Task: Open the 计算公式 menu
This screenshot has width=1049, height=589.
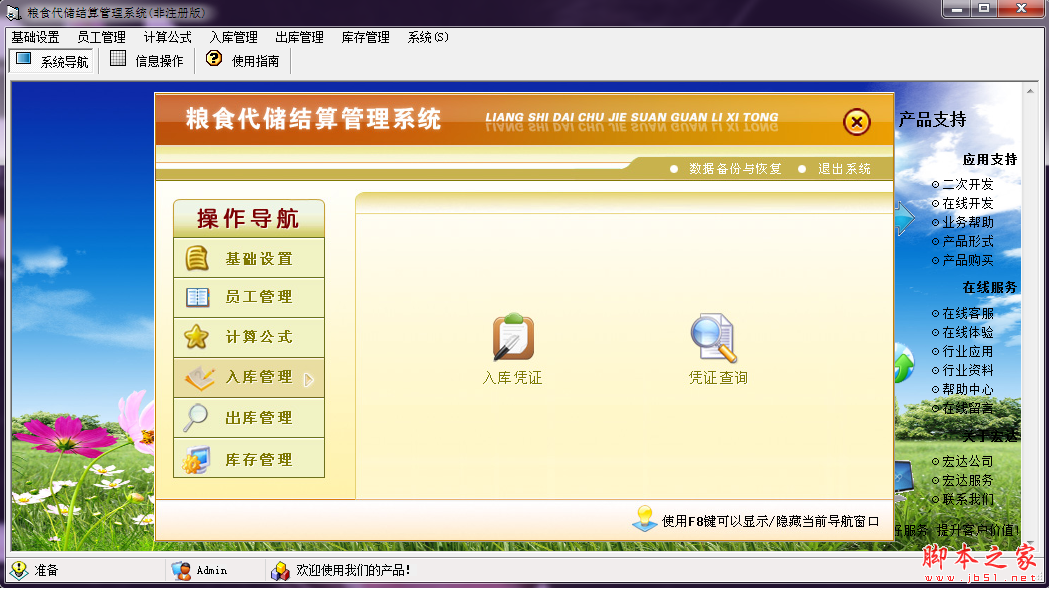Action: [166, 36]
